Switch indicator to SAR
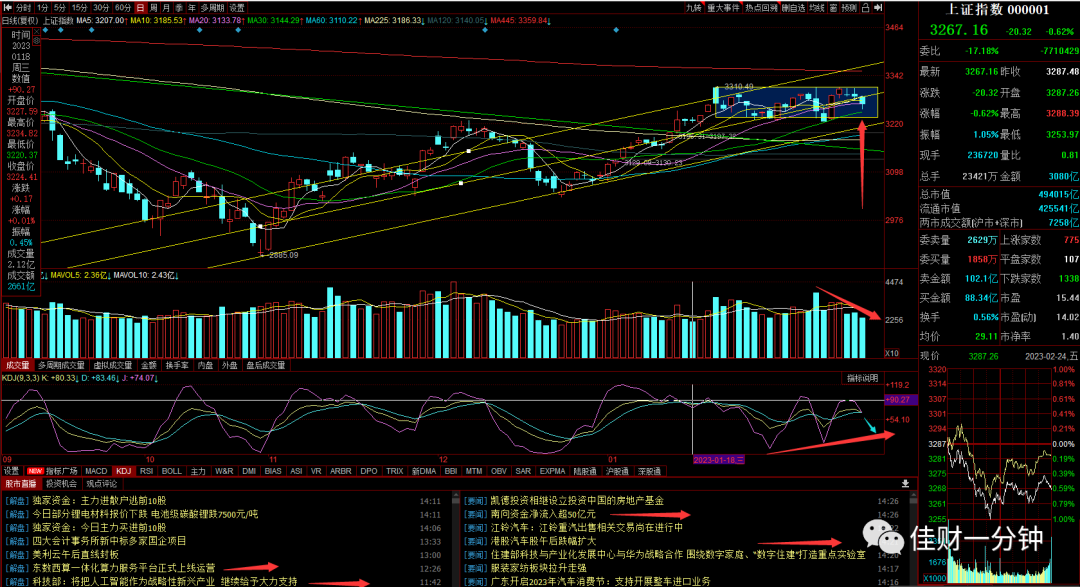Image resolution: width=1080 pixels, height=587 pixels. 523,471
